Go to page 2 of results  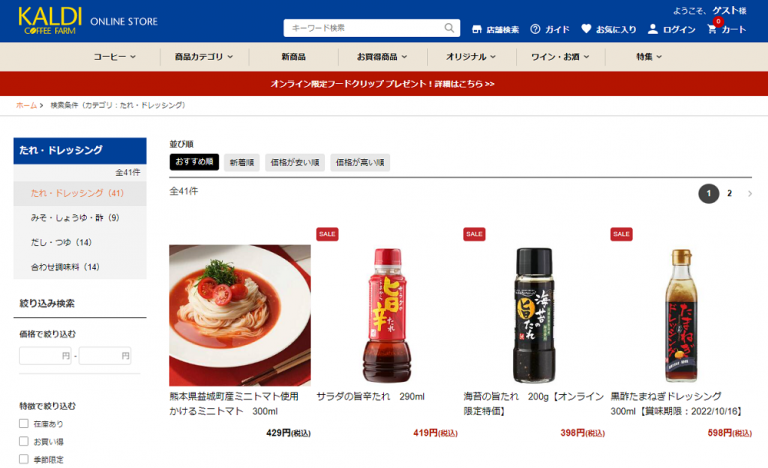(x=729, y=194)
